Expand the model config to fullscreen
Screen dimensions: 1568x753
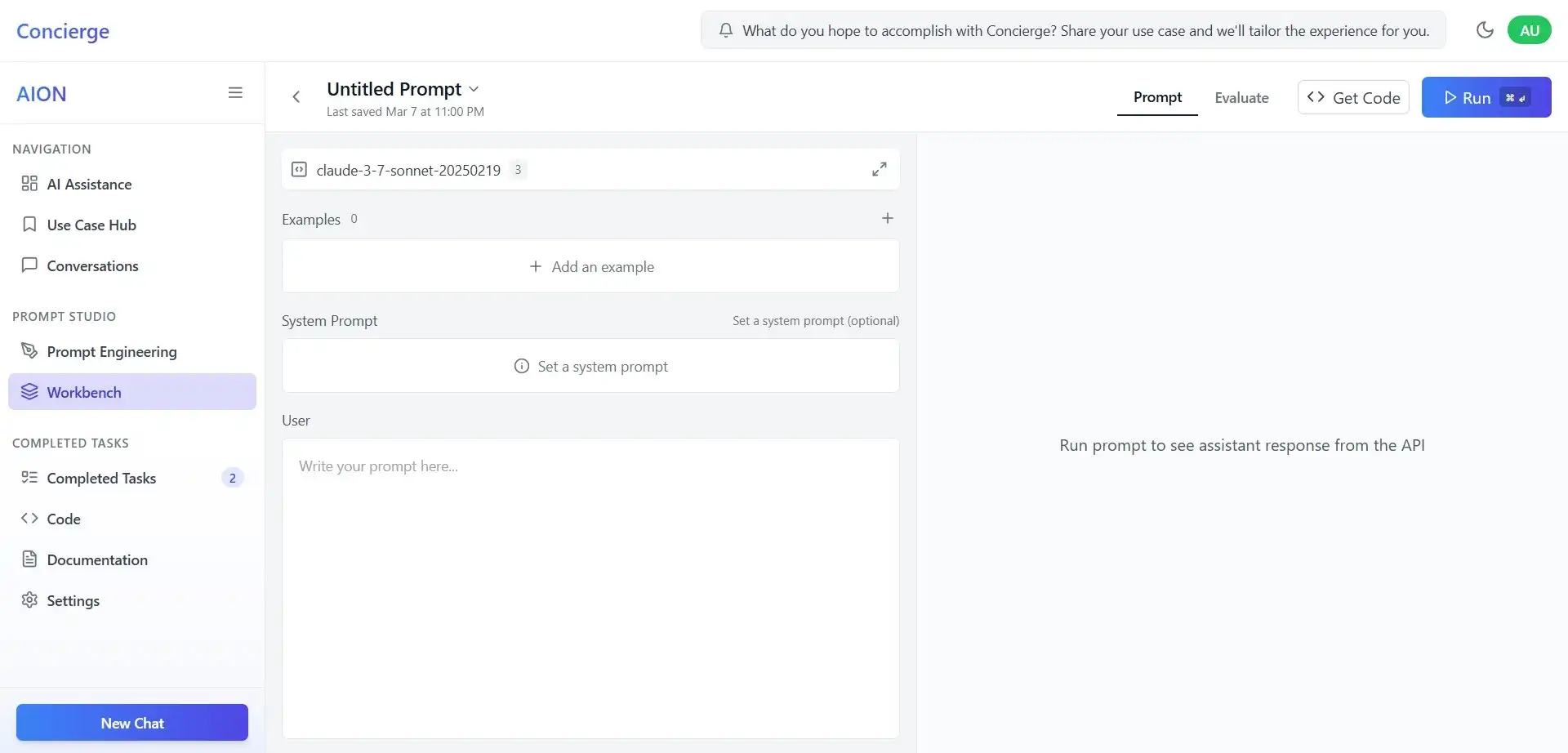click(x=880, y=168)
